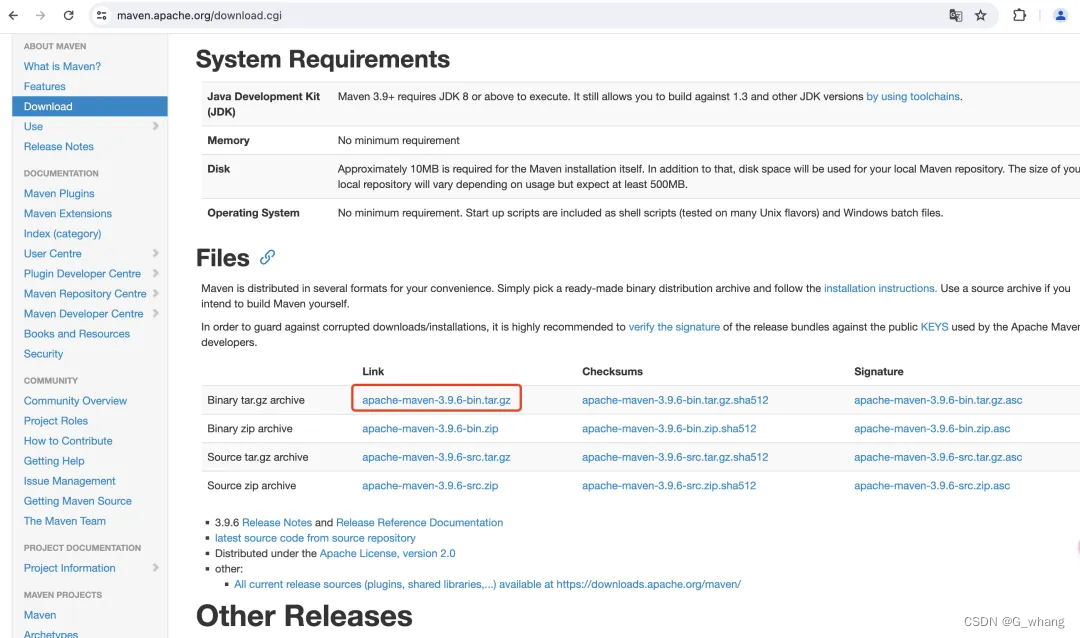1080x638 pixels.
Task: Open apache-maven-3.9.6-bin.zip.sha512 checksum
Action: click(669, 428)
